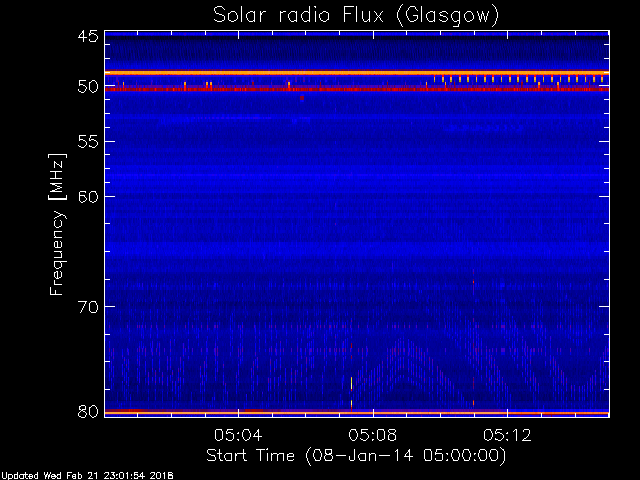This screenshot has width=640, height=480.
Task: Click the Start Time axis label
Action: (x=355, y=455)
